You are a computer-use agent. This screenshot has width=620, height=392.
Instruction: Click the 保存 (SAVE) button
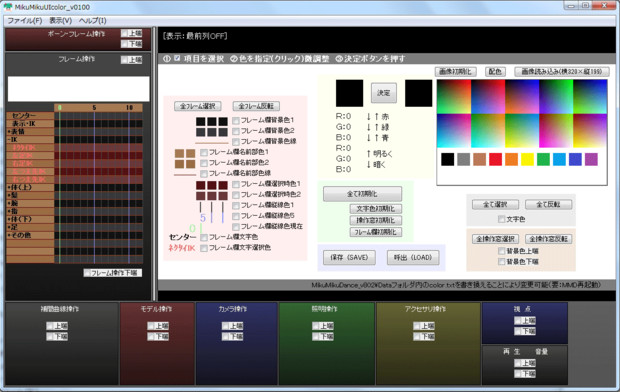point(350,258)
